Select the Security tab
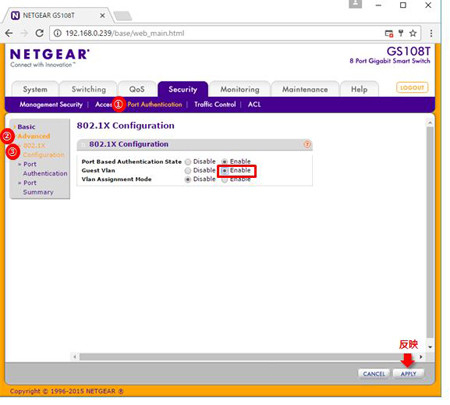Image resolution: width=450 pixels, height=405 pixels. click(x=183, y=89)
